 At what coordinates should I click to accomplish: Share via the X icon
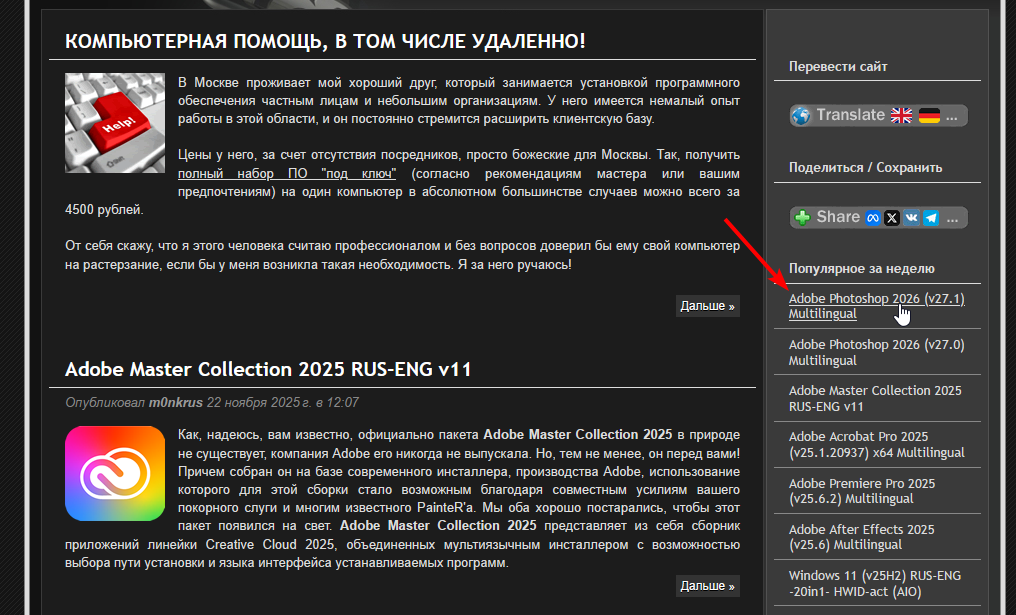[892, 218]
